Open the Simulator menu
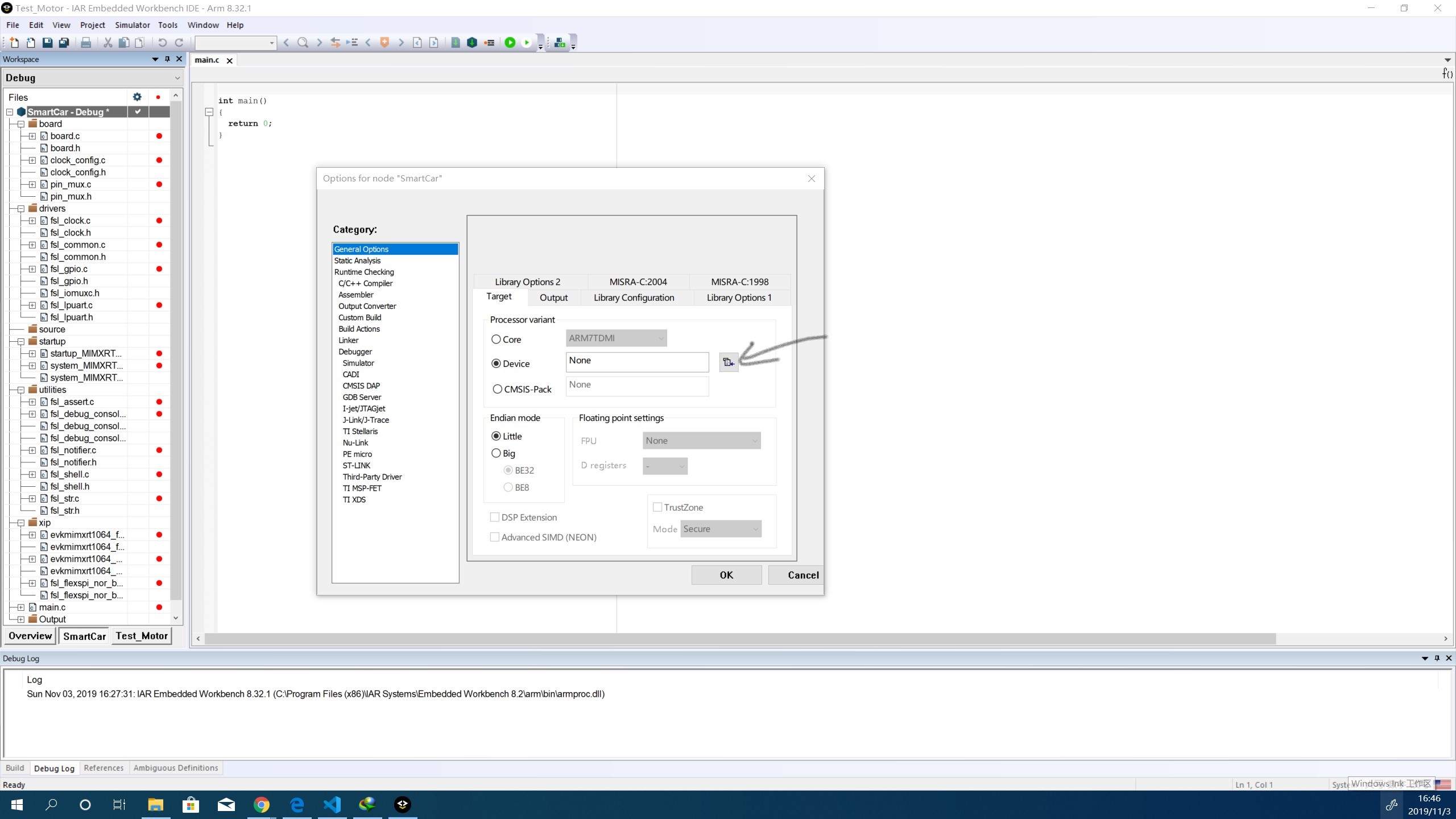Viewport: 1456px width, 819px height. click(132, 24)
